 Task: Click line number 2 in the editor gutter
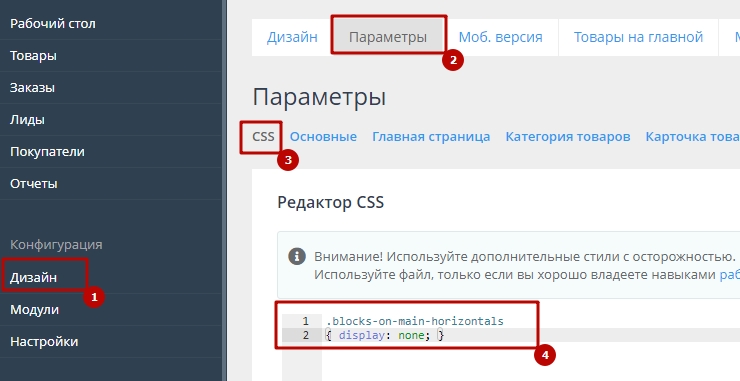(305, 335)
